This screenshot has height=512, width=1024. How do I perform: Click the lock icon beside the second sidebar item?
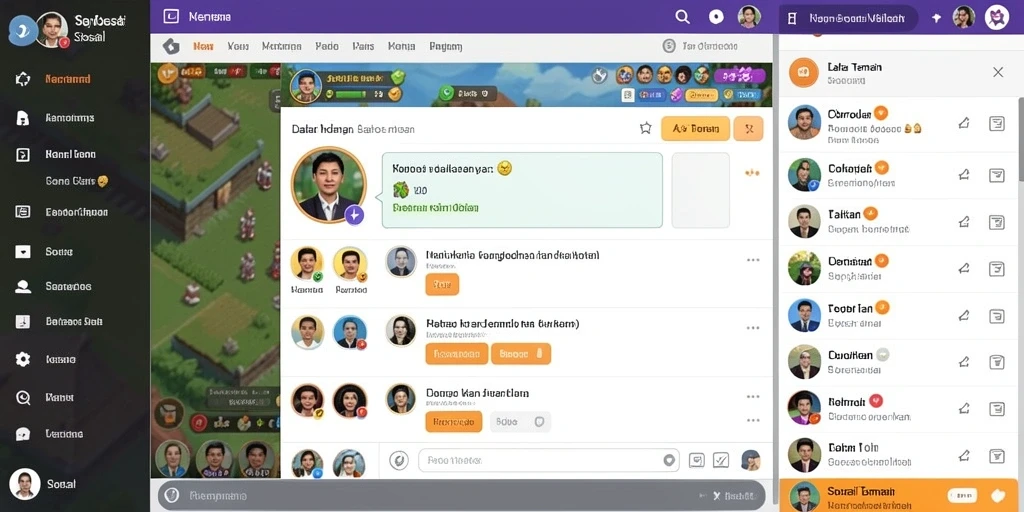(23, 118)
